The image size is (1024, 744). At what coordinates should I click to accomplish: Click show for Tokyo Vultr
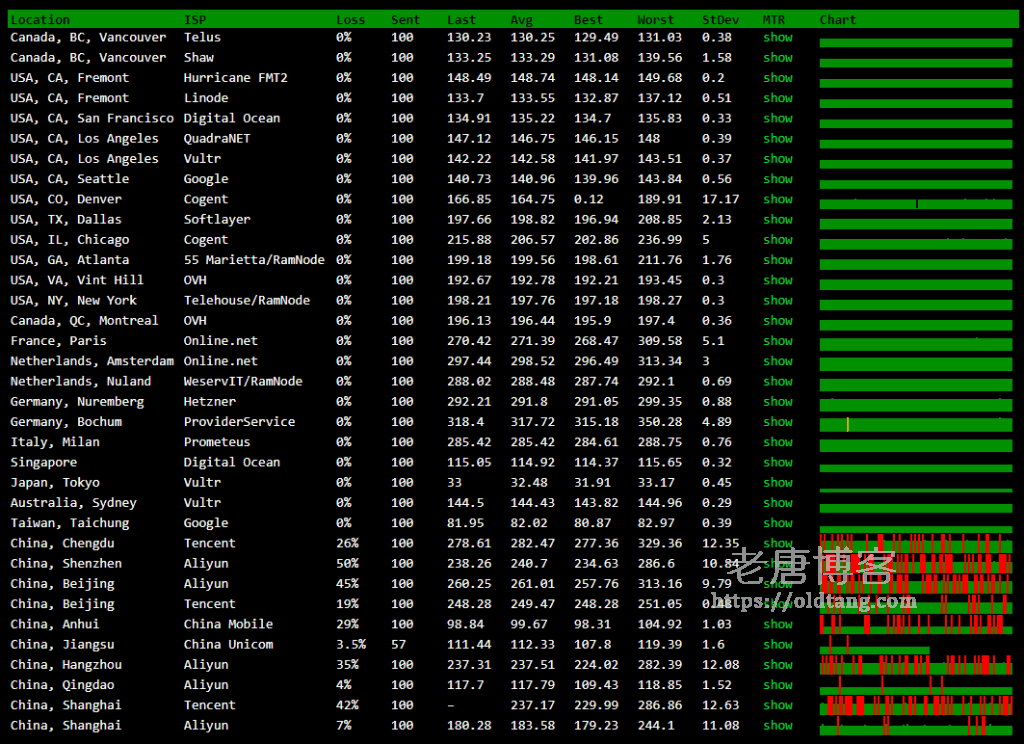(x=778, y=483)
